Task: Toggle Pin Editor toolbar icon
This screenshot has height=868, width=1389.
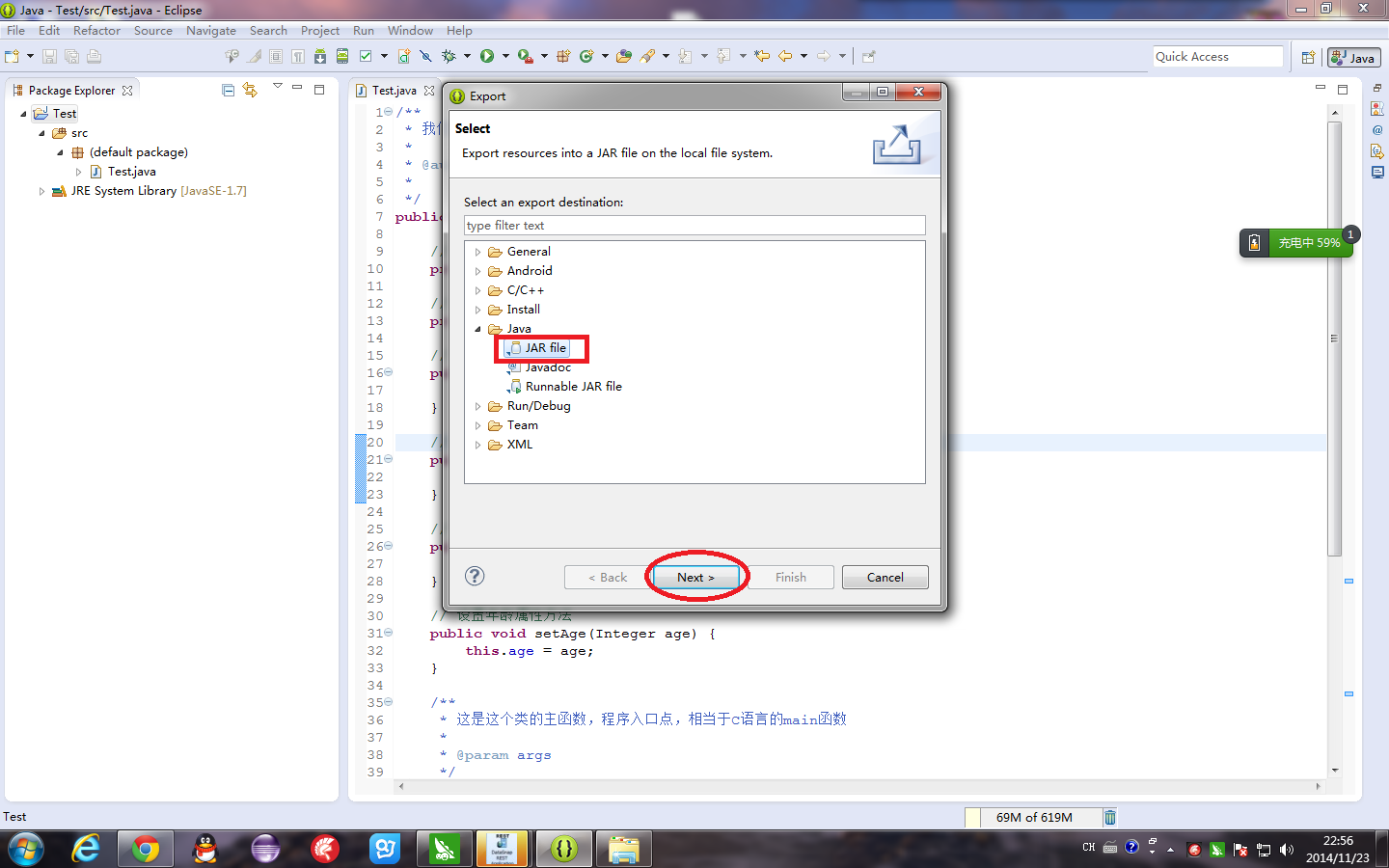Action: coord(868,56)
